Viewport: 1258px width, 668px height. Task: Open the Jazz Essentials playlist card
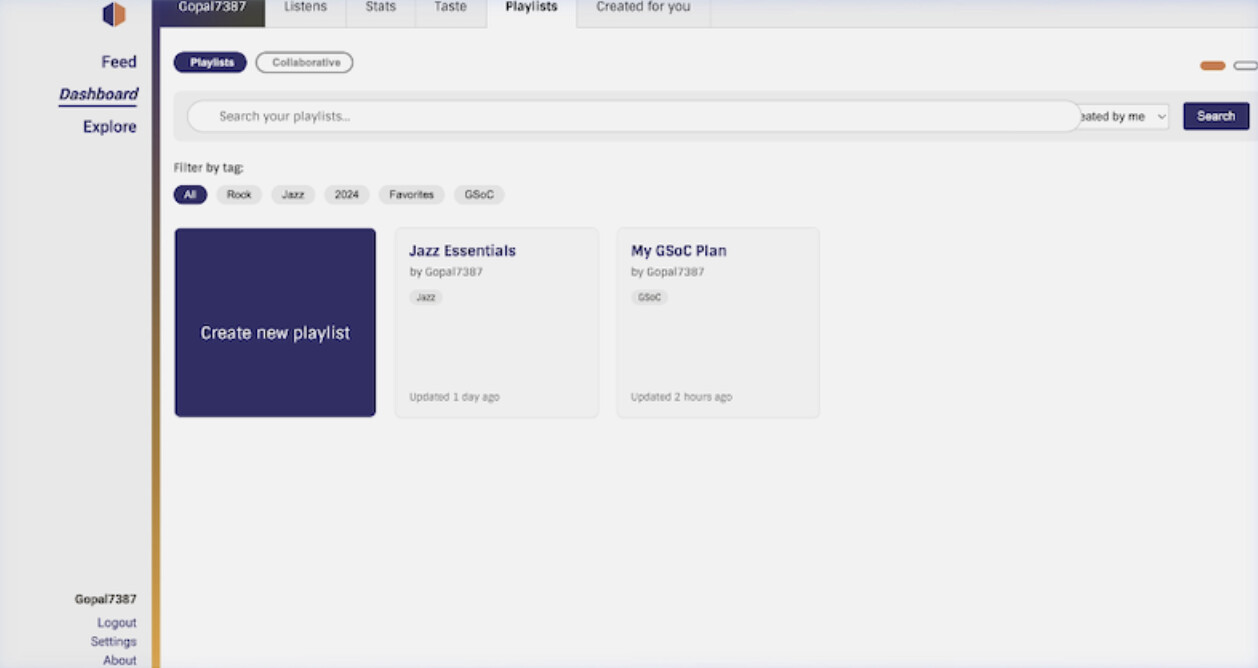click(x=497, y=323)
